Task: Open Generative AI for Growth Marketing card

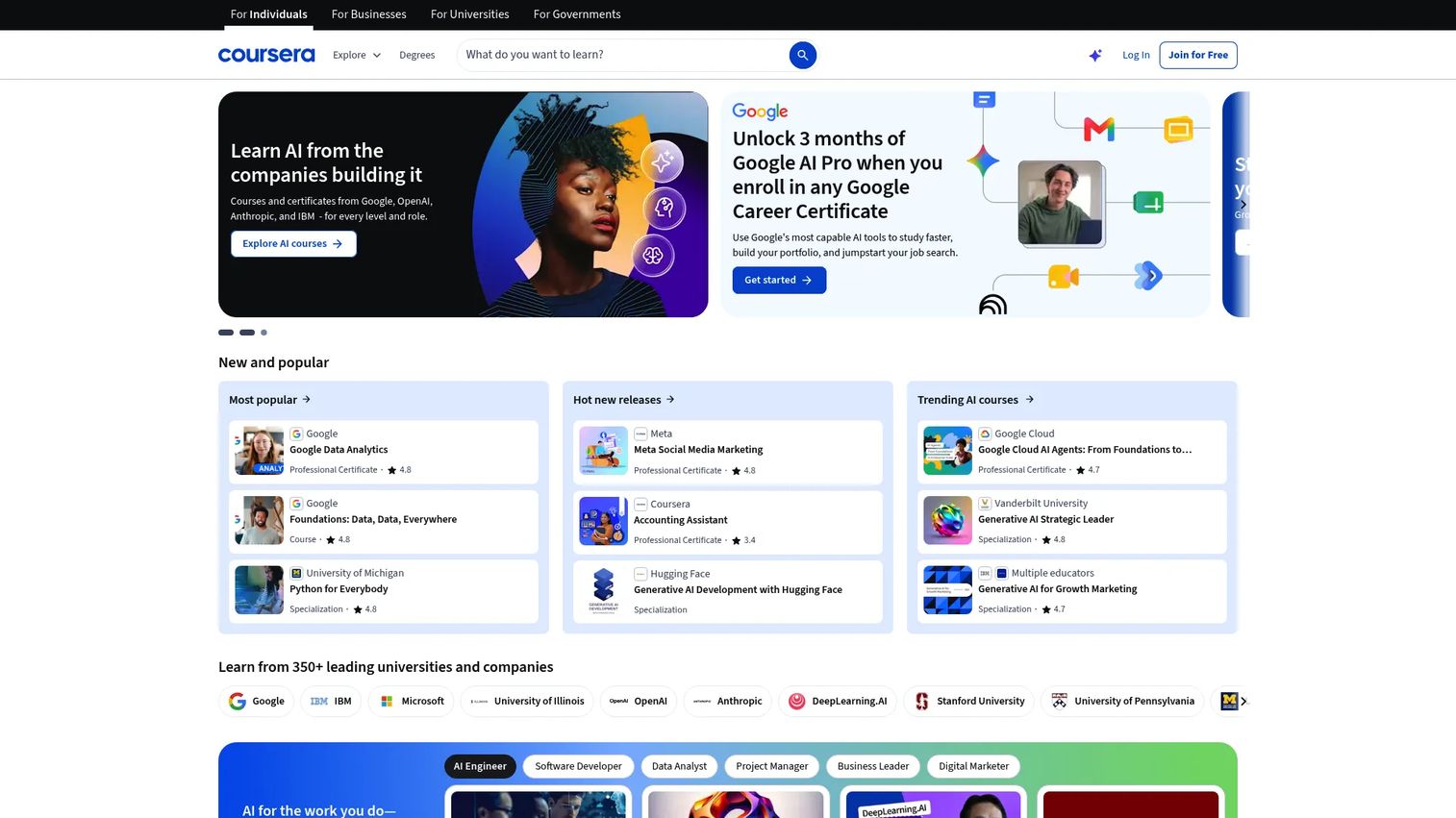Action: click(1072, 591)
